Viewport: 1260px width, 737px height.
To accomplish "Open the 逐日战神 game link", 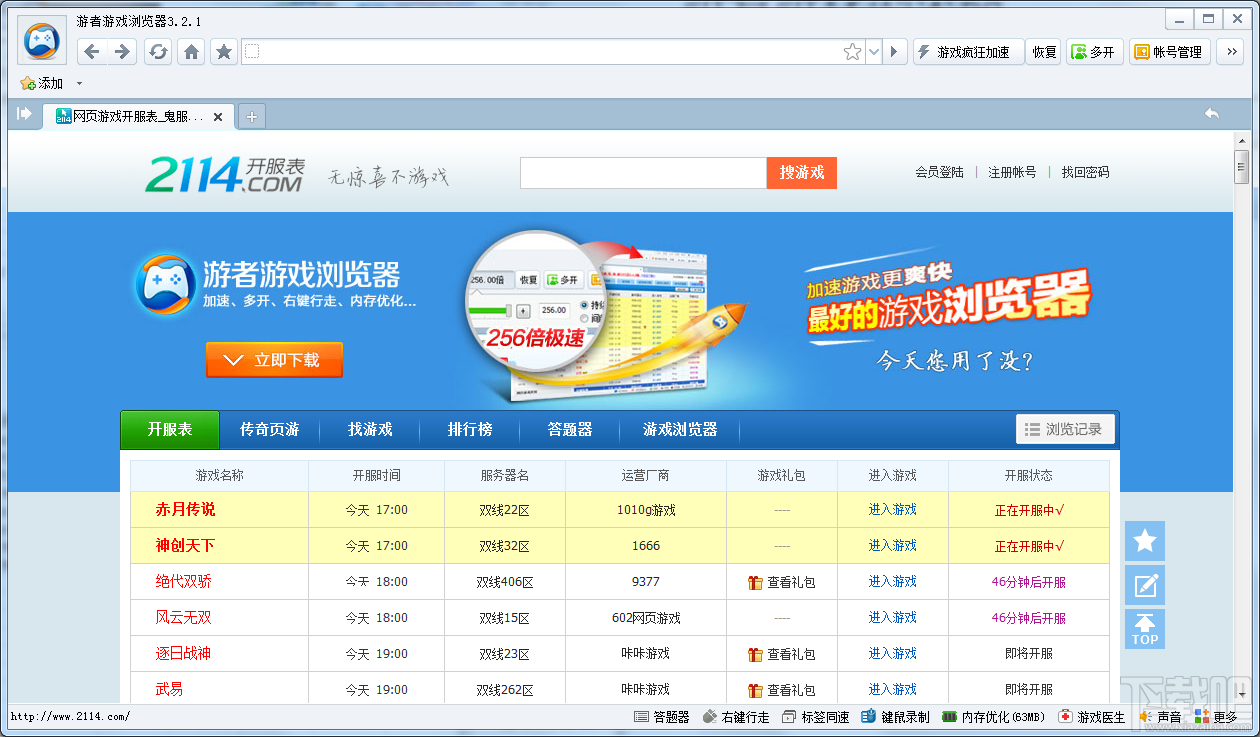I will pyautogui.click(x=183, y=653).
